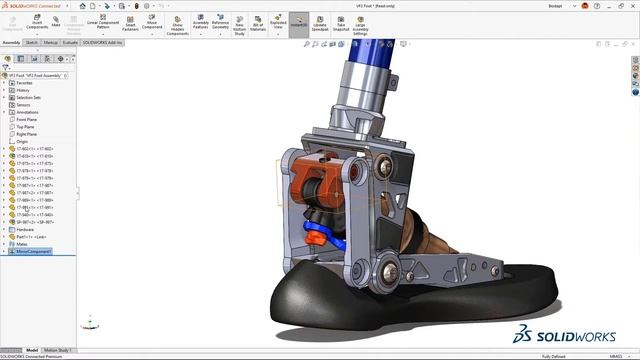Select the Model bottom tab
This screenshot has height=360, width=640.
tap(32, 350)
